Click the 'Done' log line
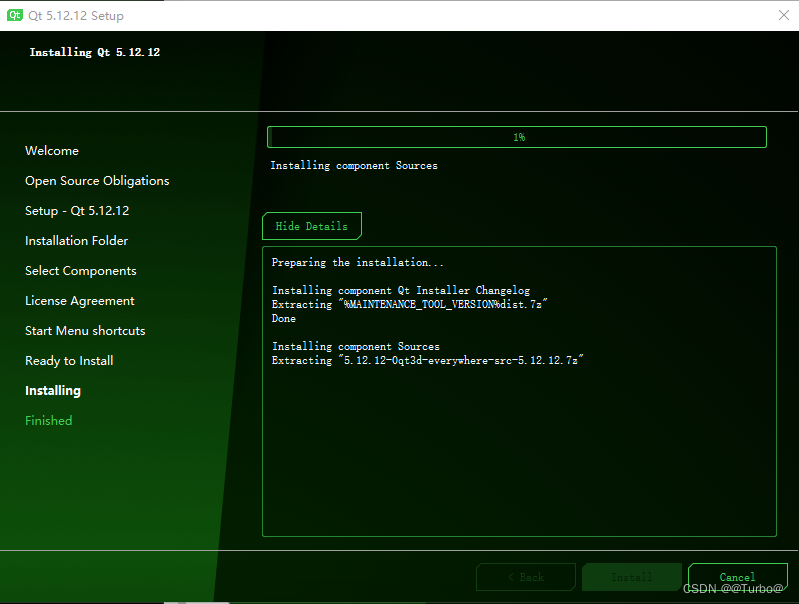 coord(284,319)
